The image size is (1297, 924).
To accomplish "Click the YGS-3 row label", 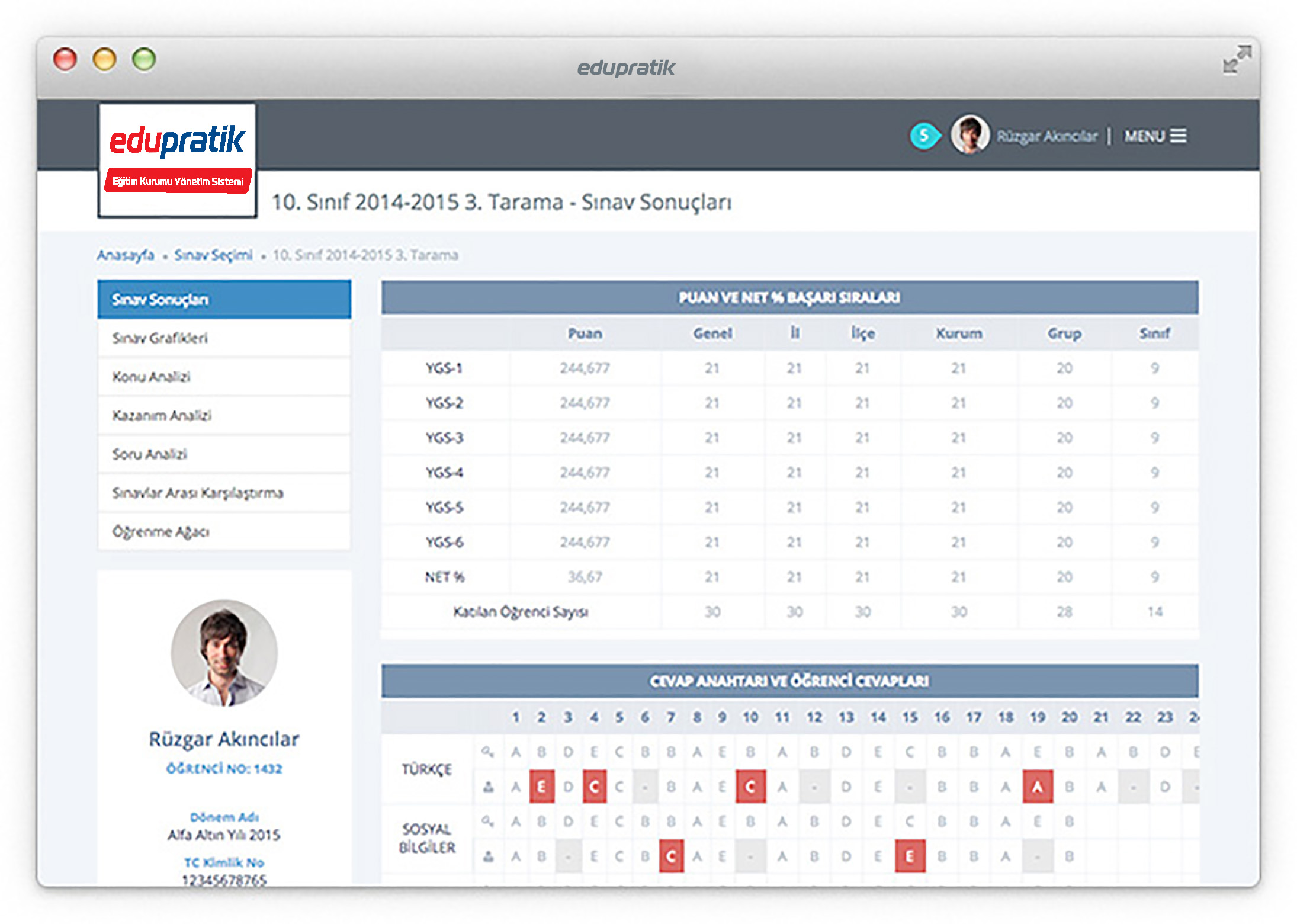I will (x=444, y=438).
